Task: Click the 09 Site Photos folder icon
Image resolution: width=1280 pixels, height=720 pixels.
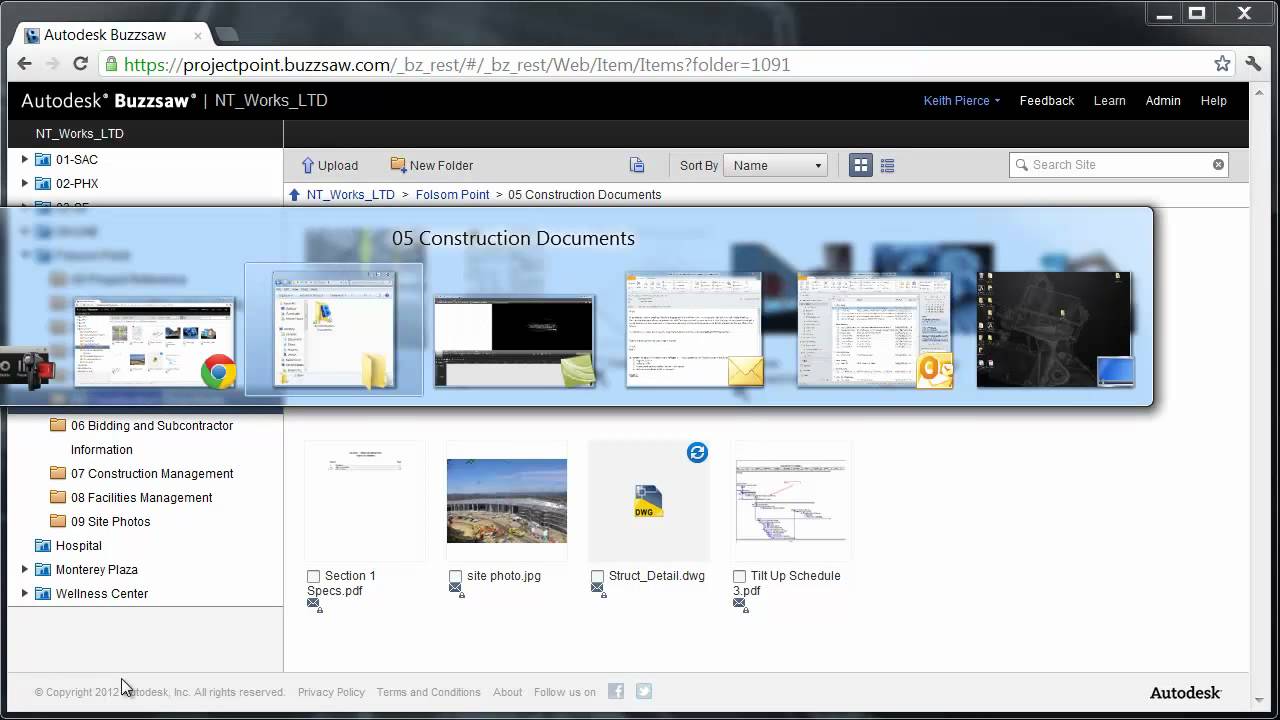Action: pos(58,521)
